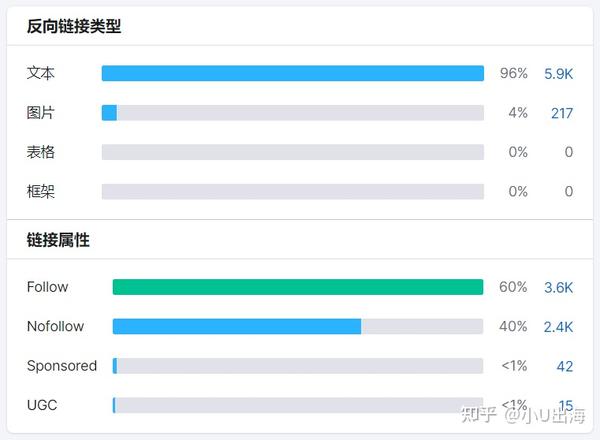Open the 3.6K Follow links count
The width and height of the screenshot is (600, 440).
(x=558, y=287)
